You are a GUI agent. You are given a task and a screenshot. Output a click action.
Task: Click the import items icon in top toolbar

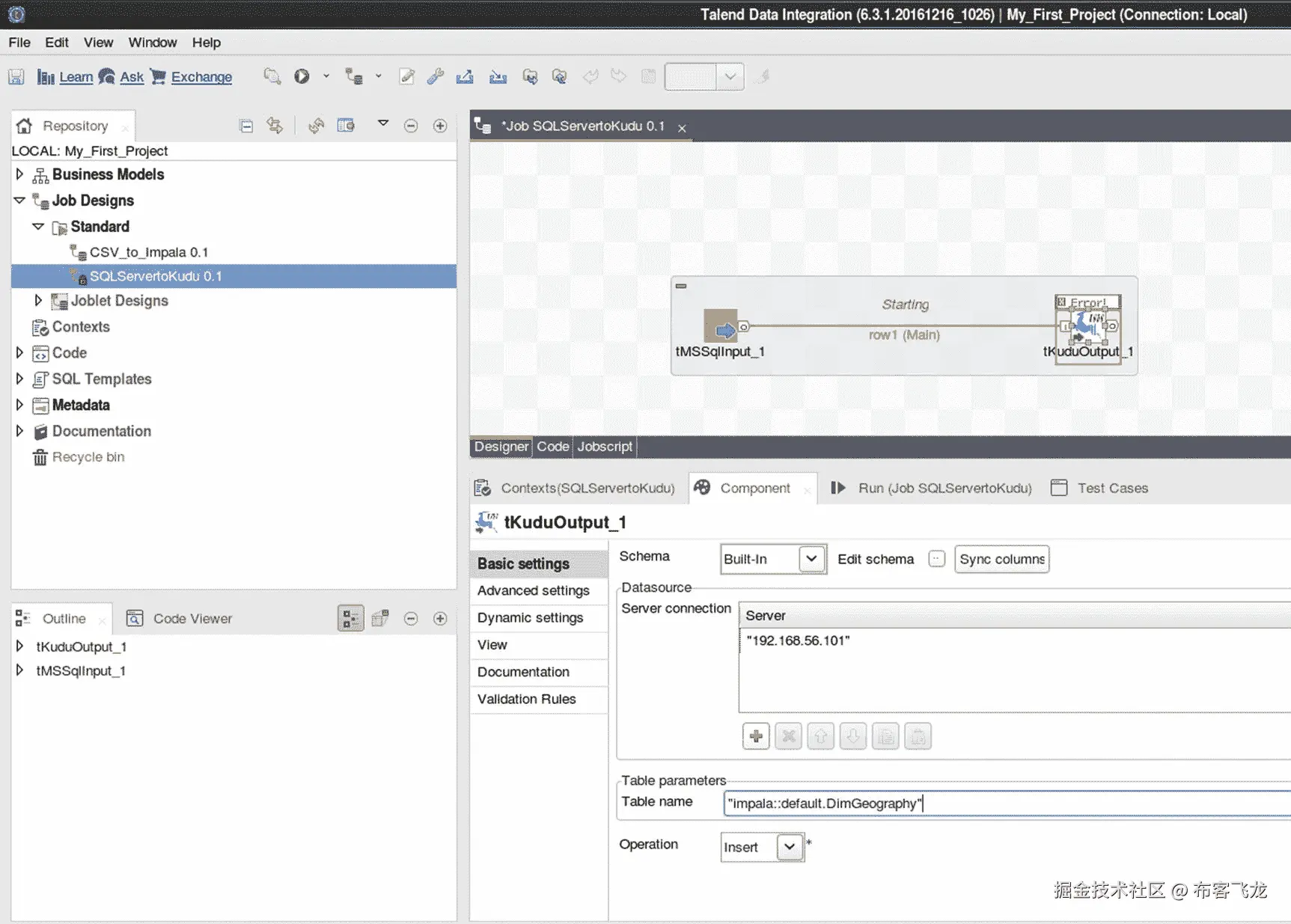(498, 76)
